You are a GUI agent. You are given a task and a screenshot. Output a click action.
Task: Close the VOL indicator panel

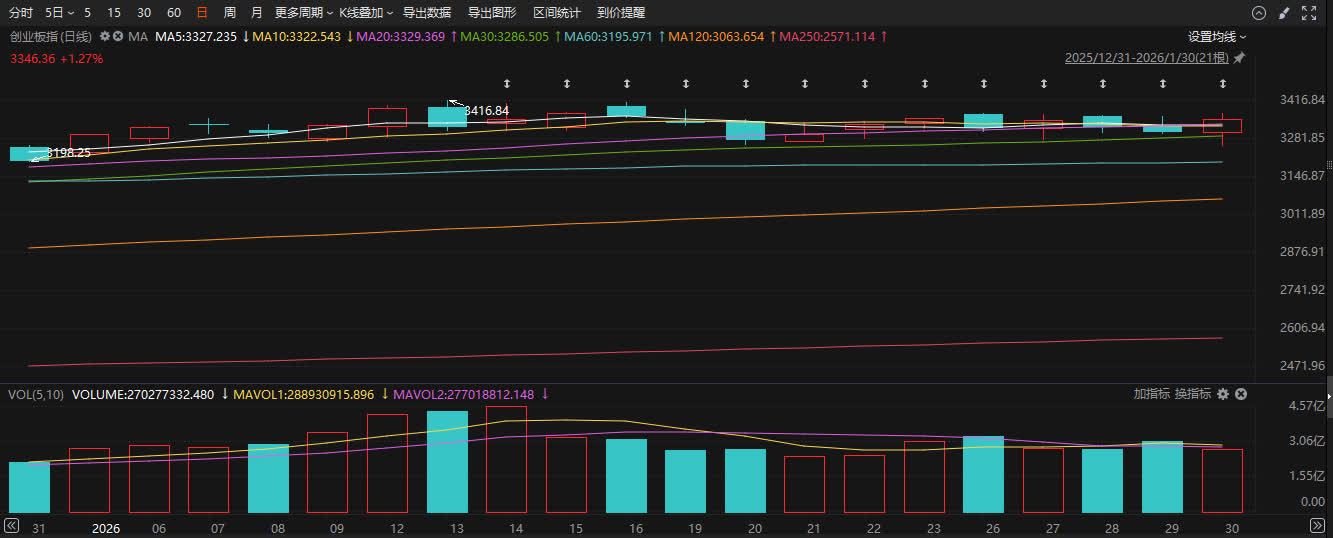click(x=1241, y=394)
